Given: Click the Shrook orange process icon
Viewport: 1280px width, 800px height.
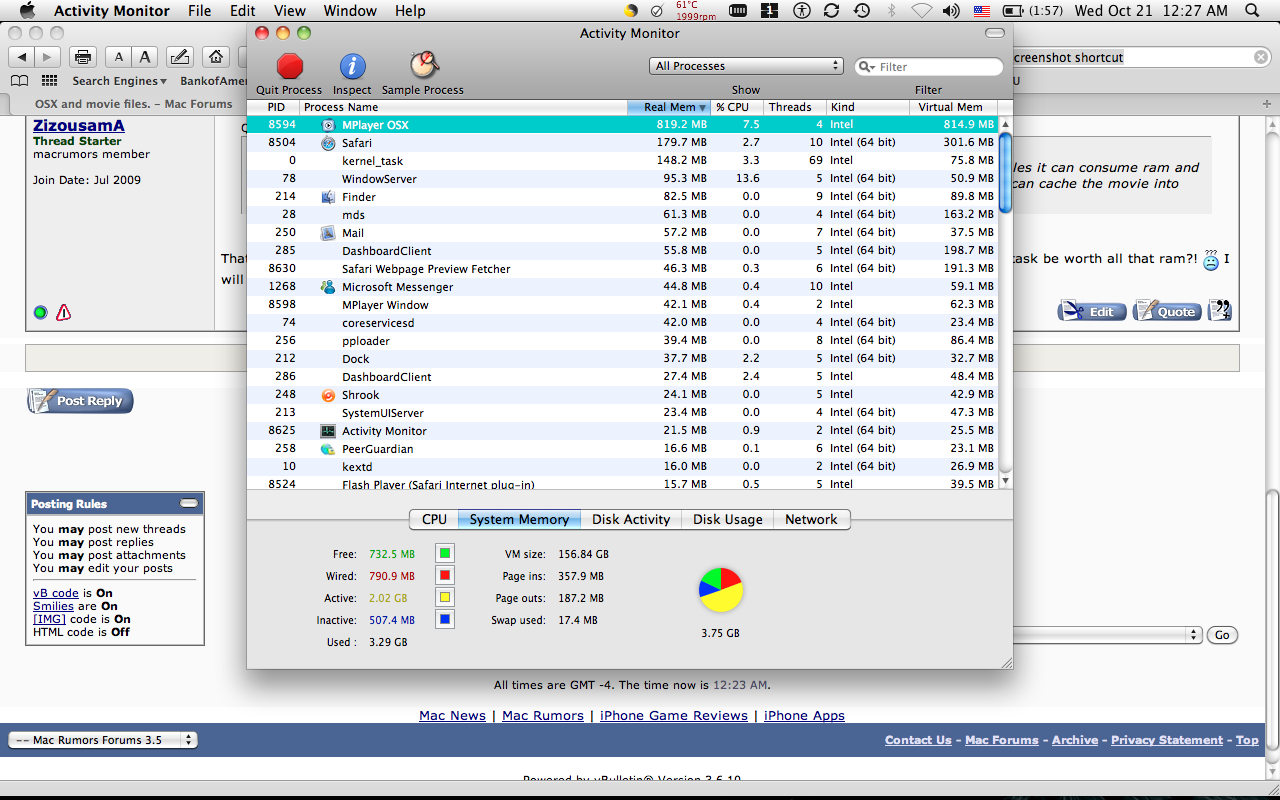Looking at the screenshot, I should (x=328, y=395).
